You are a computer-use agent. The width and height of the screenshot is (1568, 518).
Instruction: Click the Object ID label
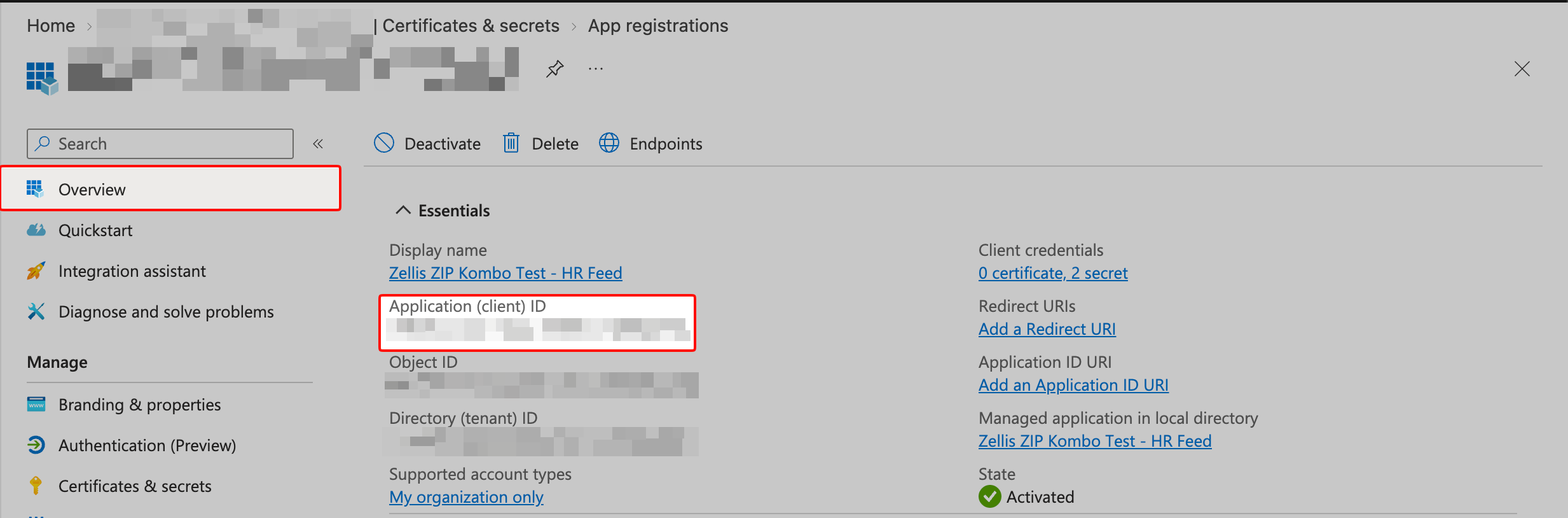point(423,362)
